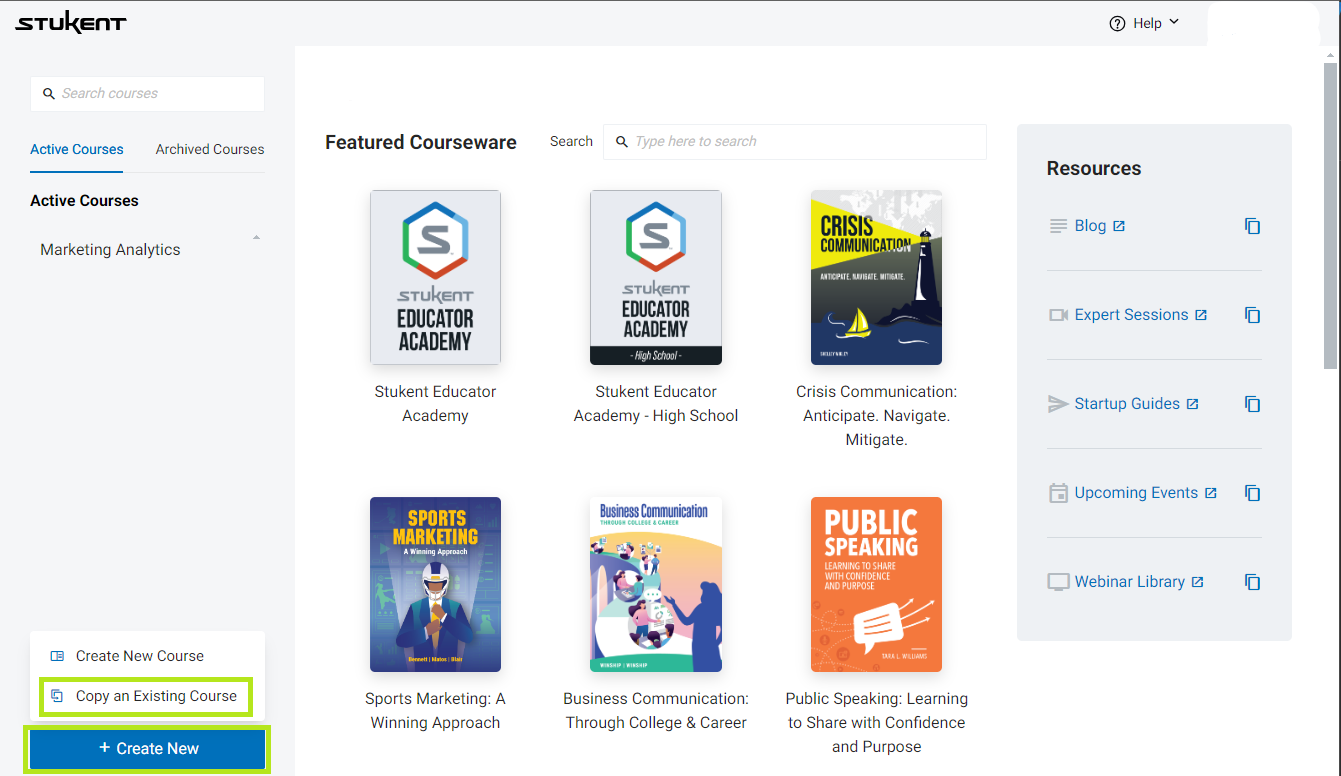Click external-link icon next to Webinar Library
The height and width of the screenshot is (776, 1341).
(1198, 582)
